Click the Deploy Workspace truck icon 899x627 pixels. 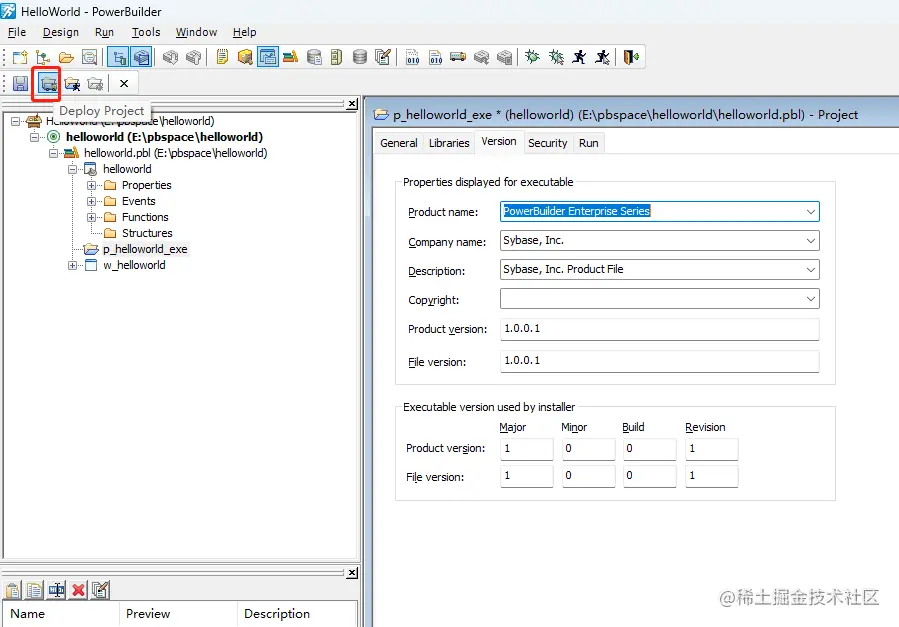coord(458,57)
